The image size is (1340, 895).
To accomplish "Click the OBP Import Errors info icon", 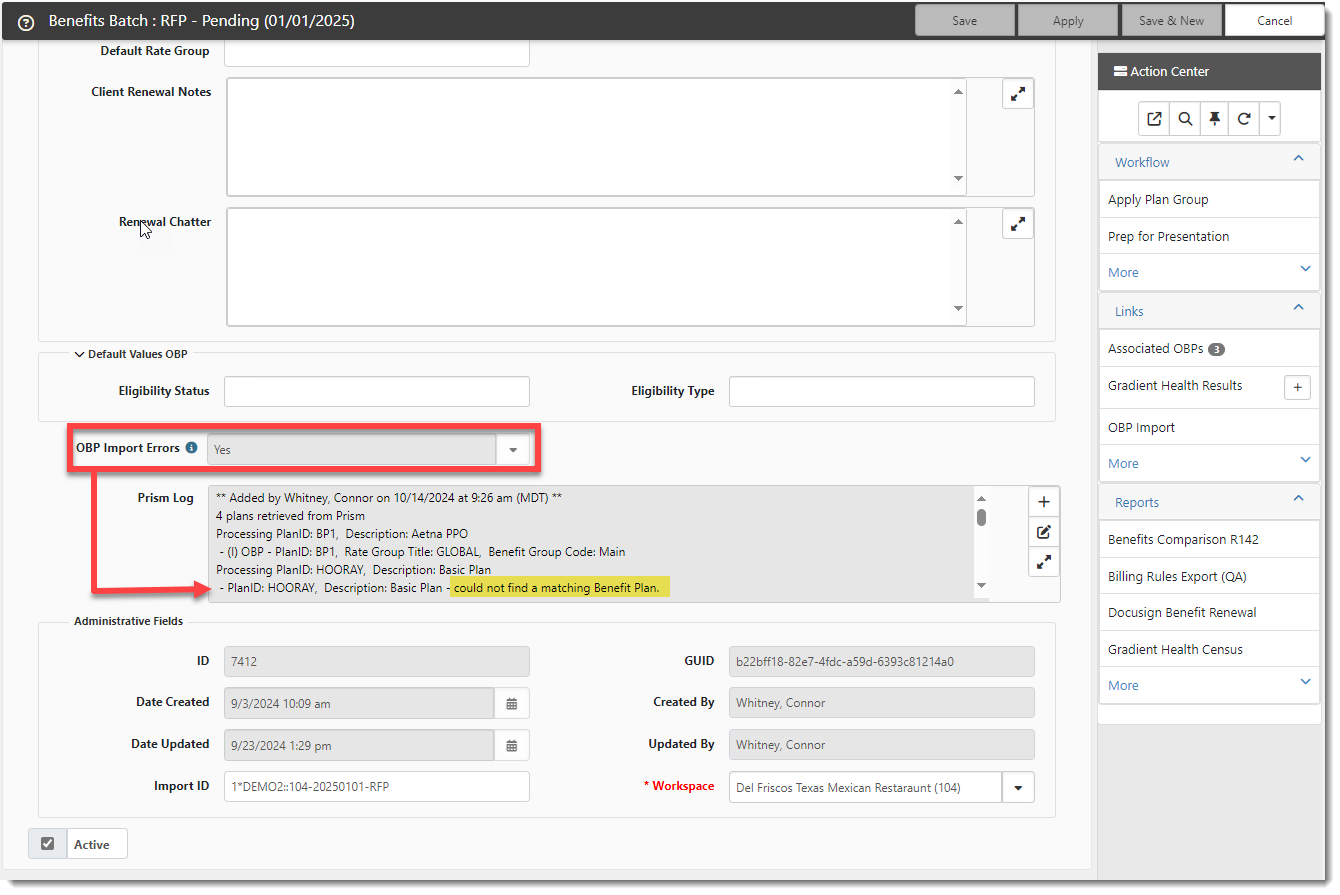I will (x=191, y=448).
